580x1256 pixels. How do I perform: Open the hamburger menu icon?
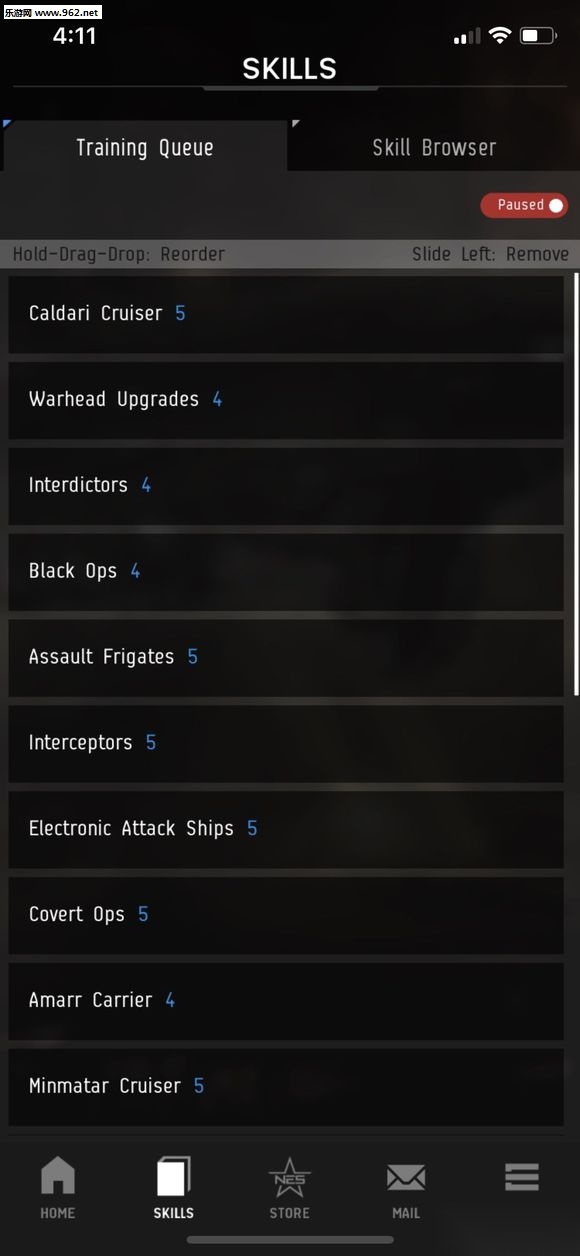pyautogui.click(x=522, y=1177)
